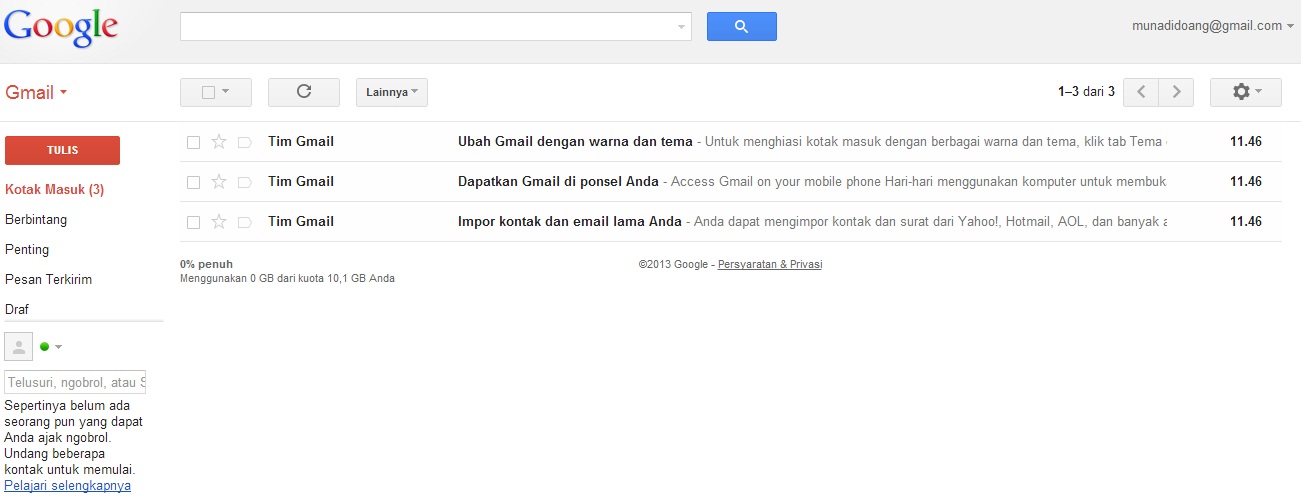Open email 'Ubah Gmail dengan warna dan tema'
This screenshot has height=497, width=1301.
731,142
